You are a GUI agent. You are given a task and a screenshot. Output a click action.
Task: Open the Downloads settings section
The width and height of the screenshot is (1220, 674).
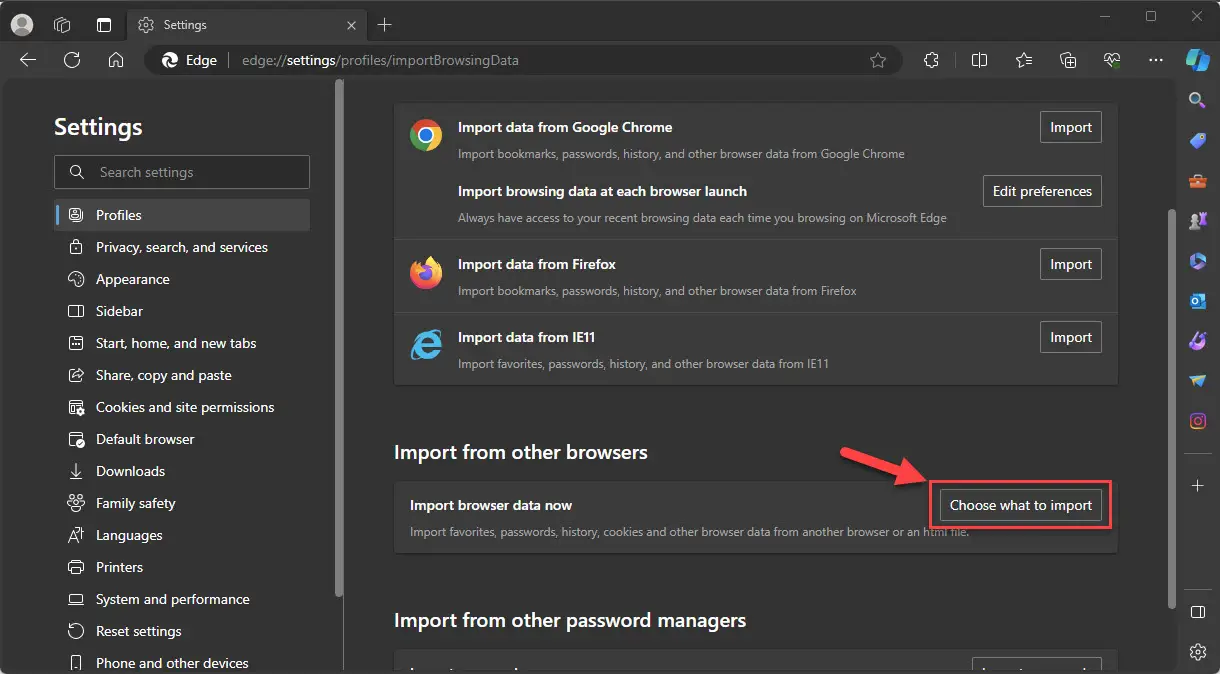click(183, 471)
